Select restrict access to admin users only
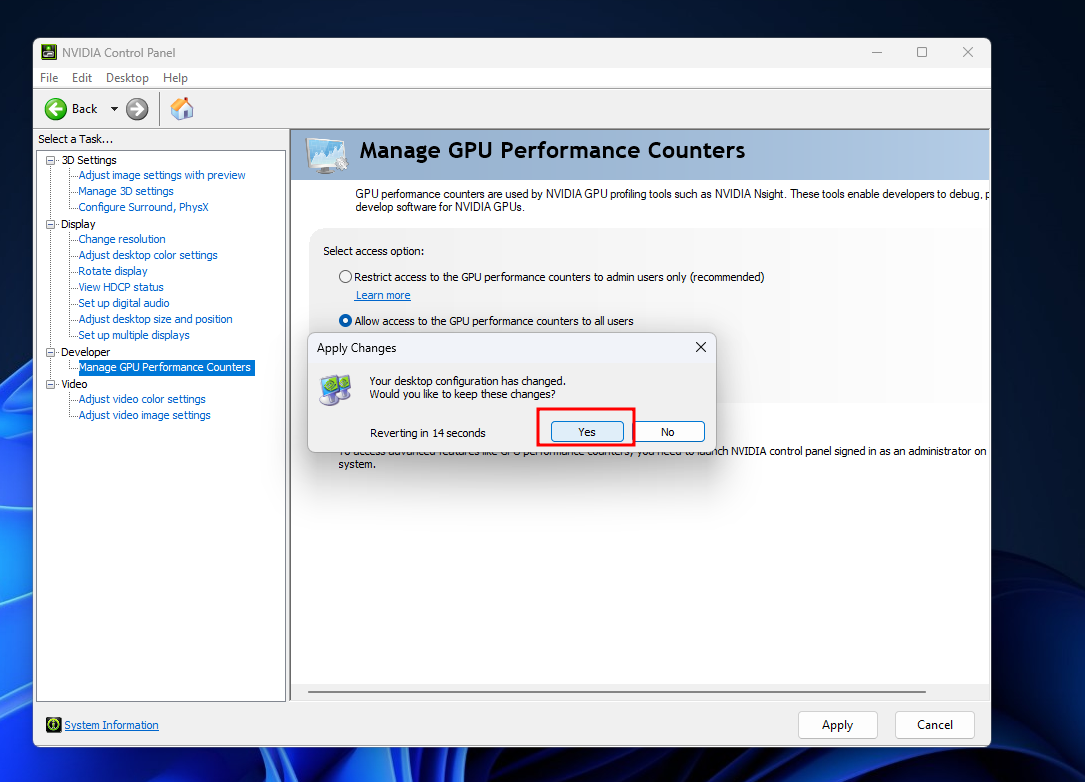This screenshot has width=1085, height=782. [x=345, y=276]
